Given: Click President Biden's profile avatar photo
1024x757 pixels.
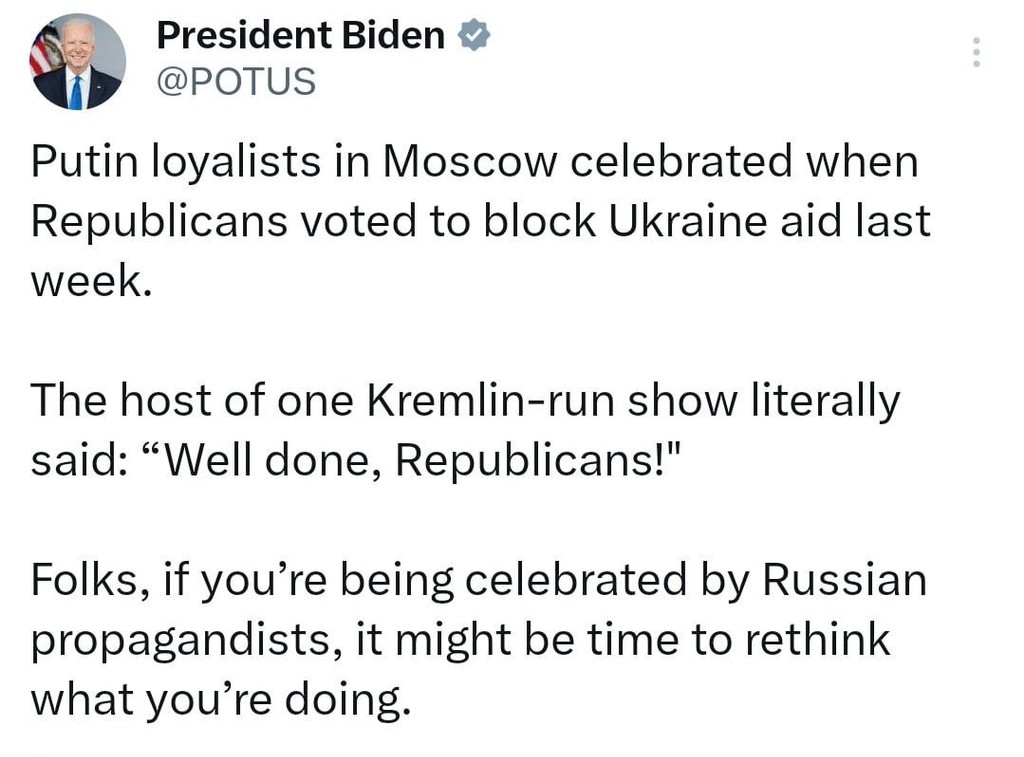Looking at the screenshot, I should point(78,62).
